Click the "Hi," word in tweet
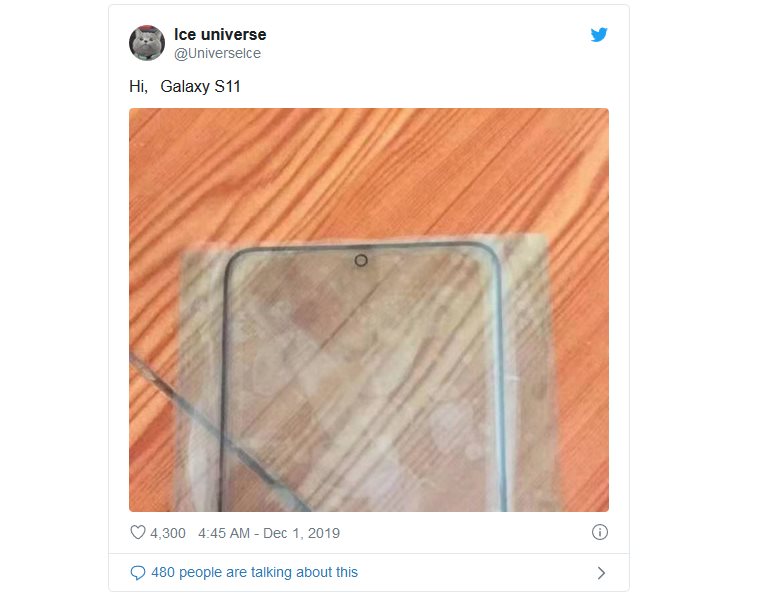The height and width of the screenshot is (601, 768). [x=139, y=87]
